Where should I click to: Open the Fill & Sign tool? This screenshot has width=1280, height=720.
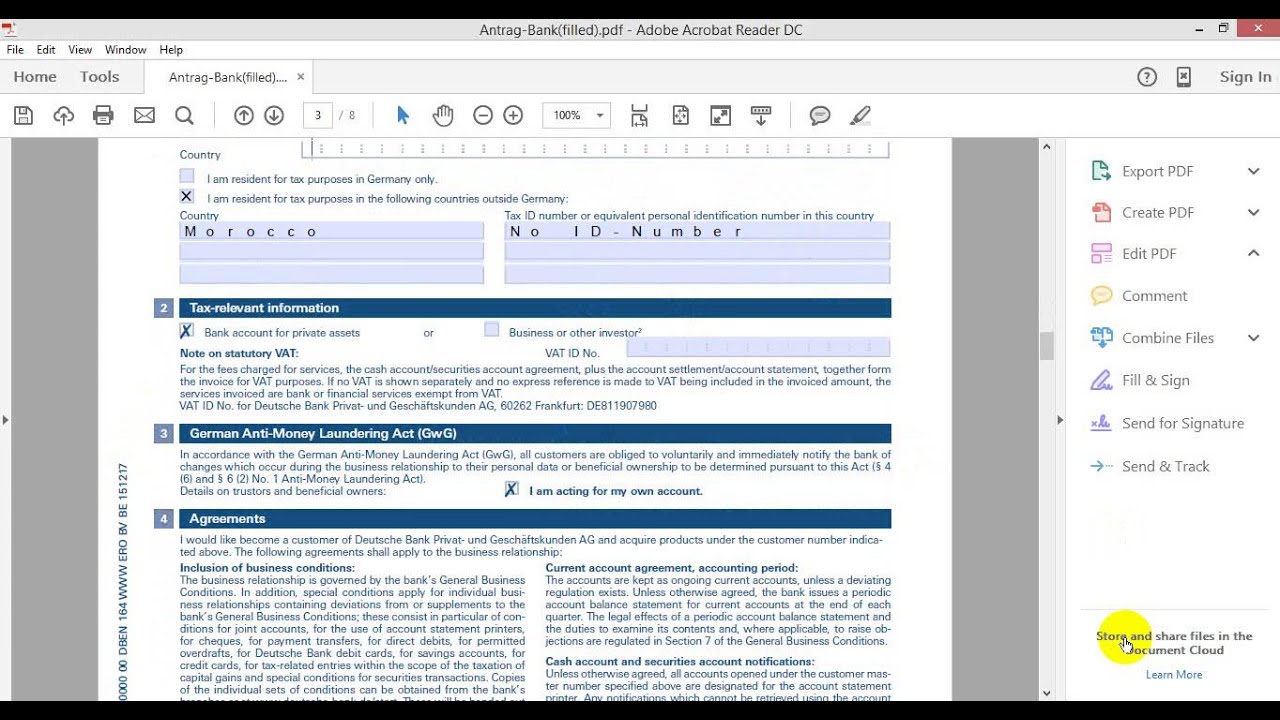[x=1155, y=380]
